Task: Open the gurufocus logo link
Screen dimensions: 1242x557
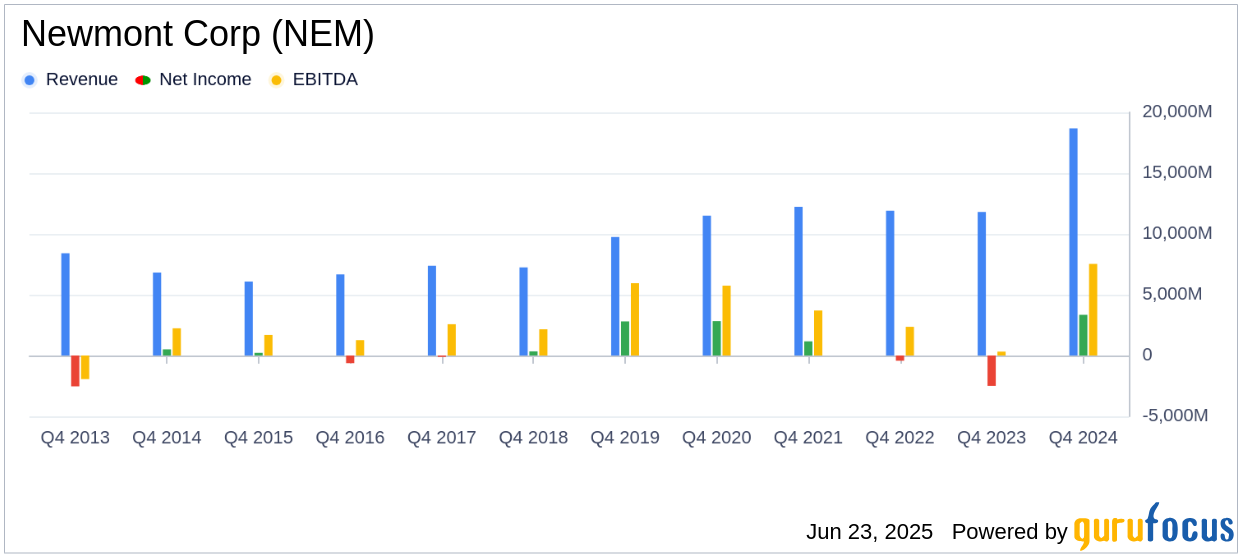Action: [x=1154, y=527]
